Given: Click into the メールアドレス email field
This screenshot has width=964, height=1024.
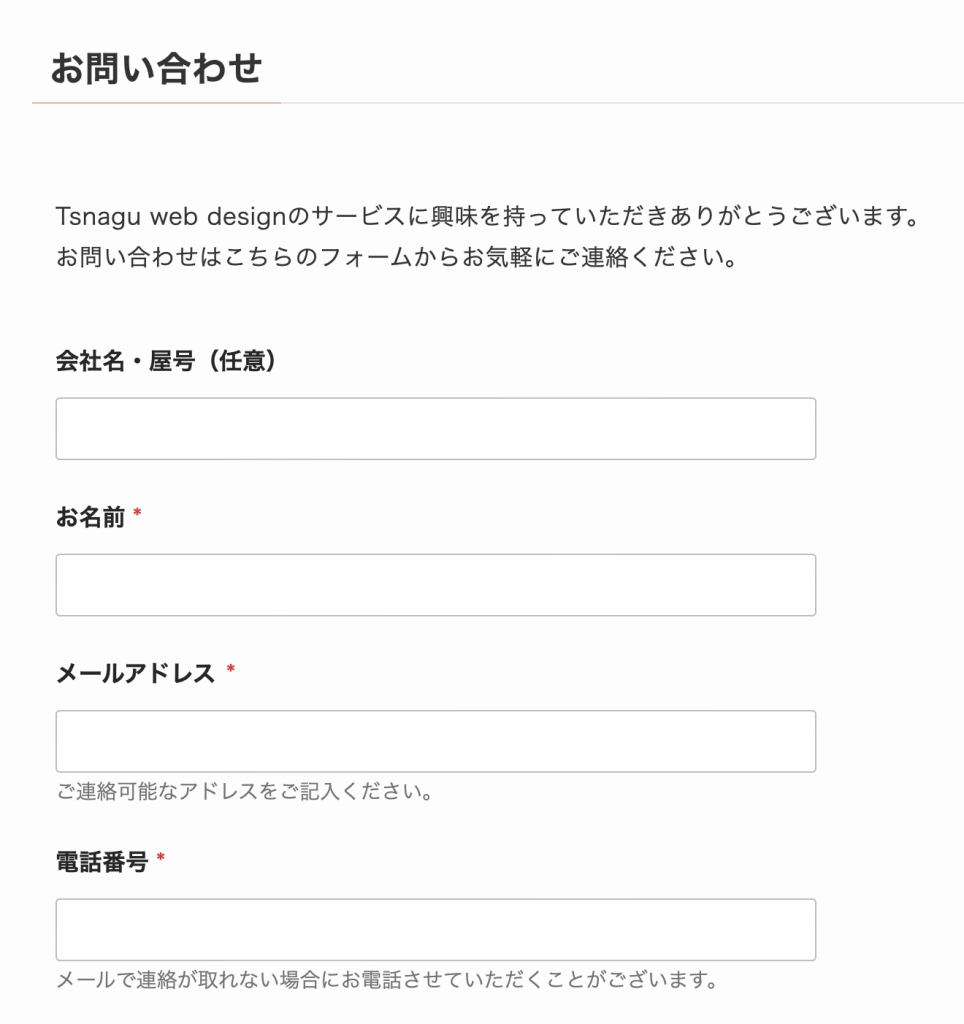Looking at the screenshot, I should (x=435, y=741).
